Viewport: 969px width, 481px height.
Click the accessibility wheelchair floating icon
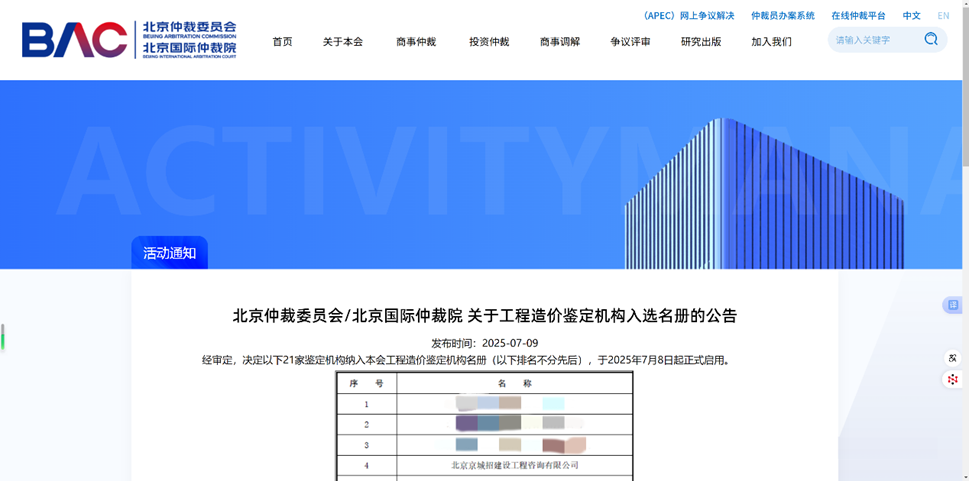point(954,358)
